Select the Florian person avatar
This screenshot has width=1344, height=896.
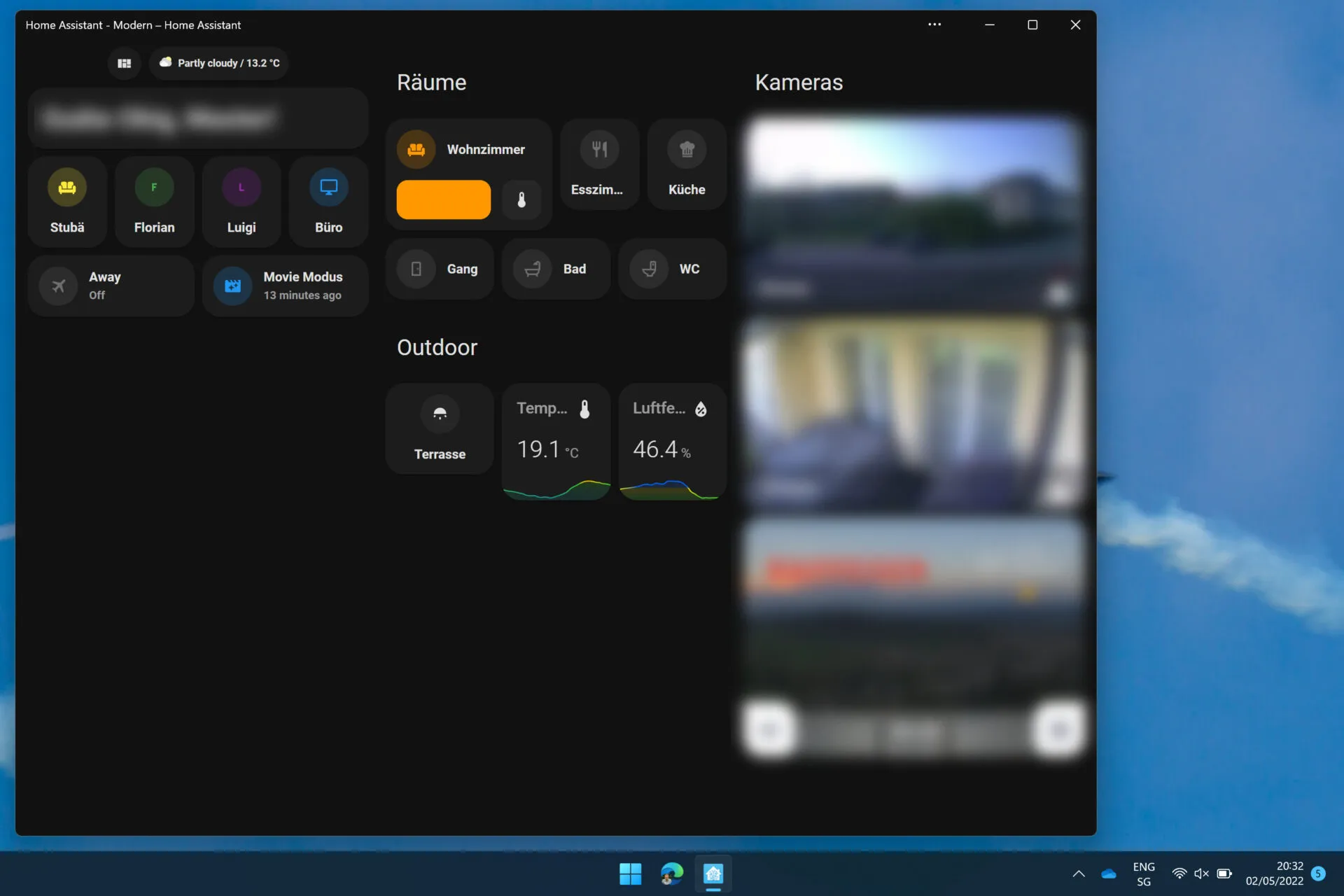tap(154, 187)
